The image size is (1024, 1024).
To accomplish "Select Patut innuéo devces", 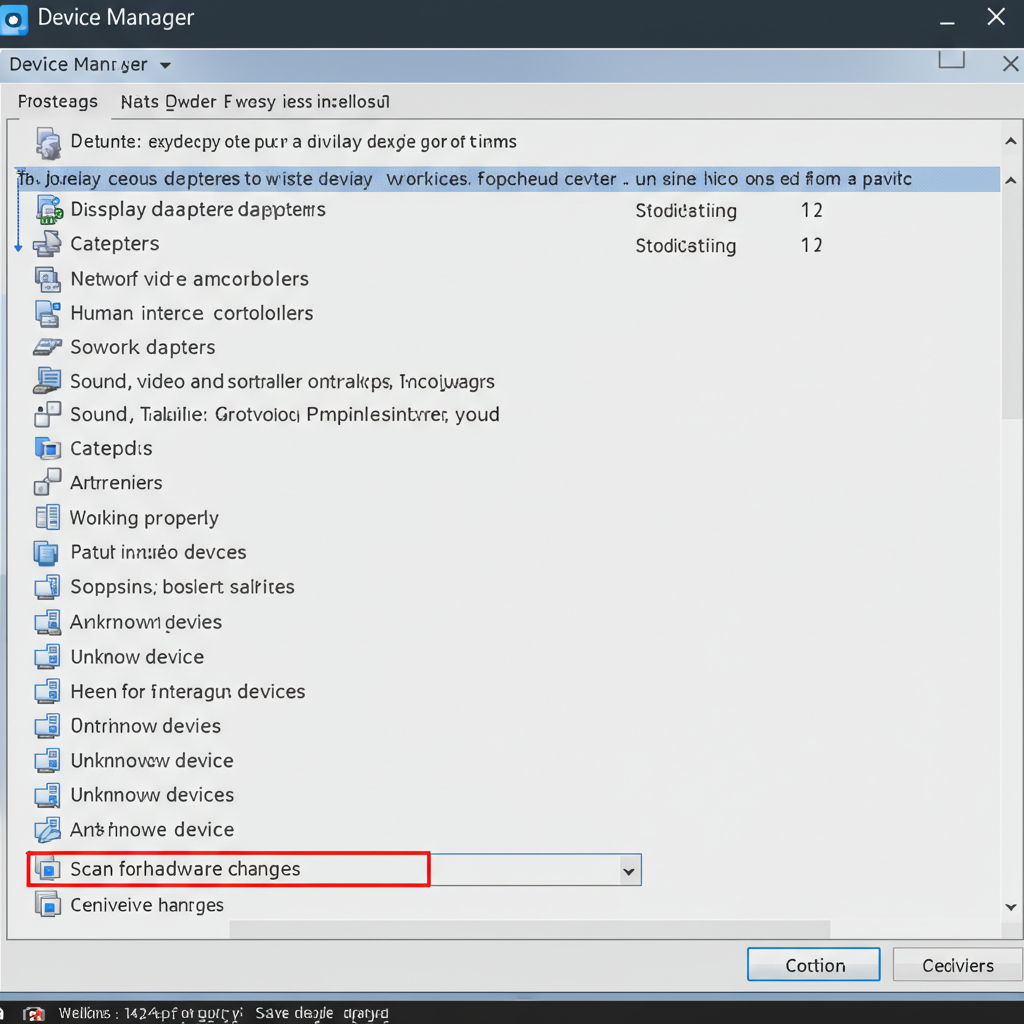I will 158,552.
